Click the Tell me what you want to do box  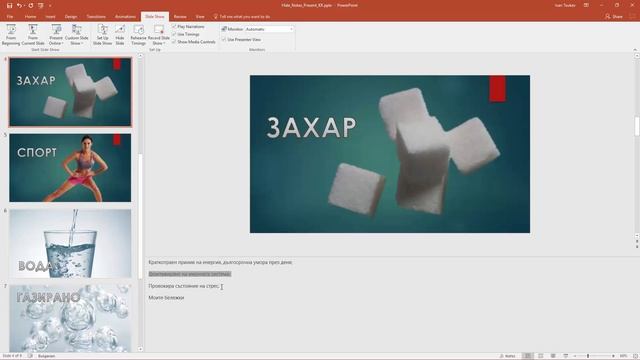pos(242,17)
